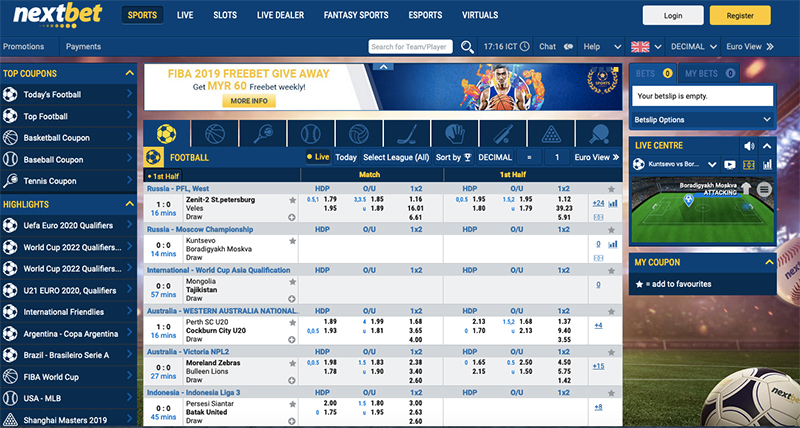
Task: Select the snooker rack icon tab
Action: 551,134
